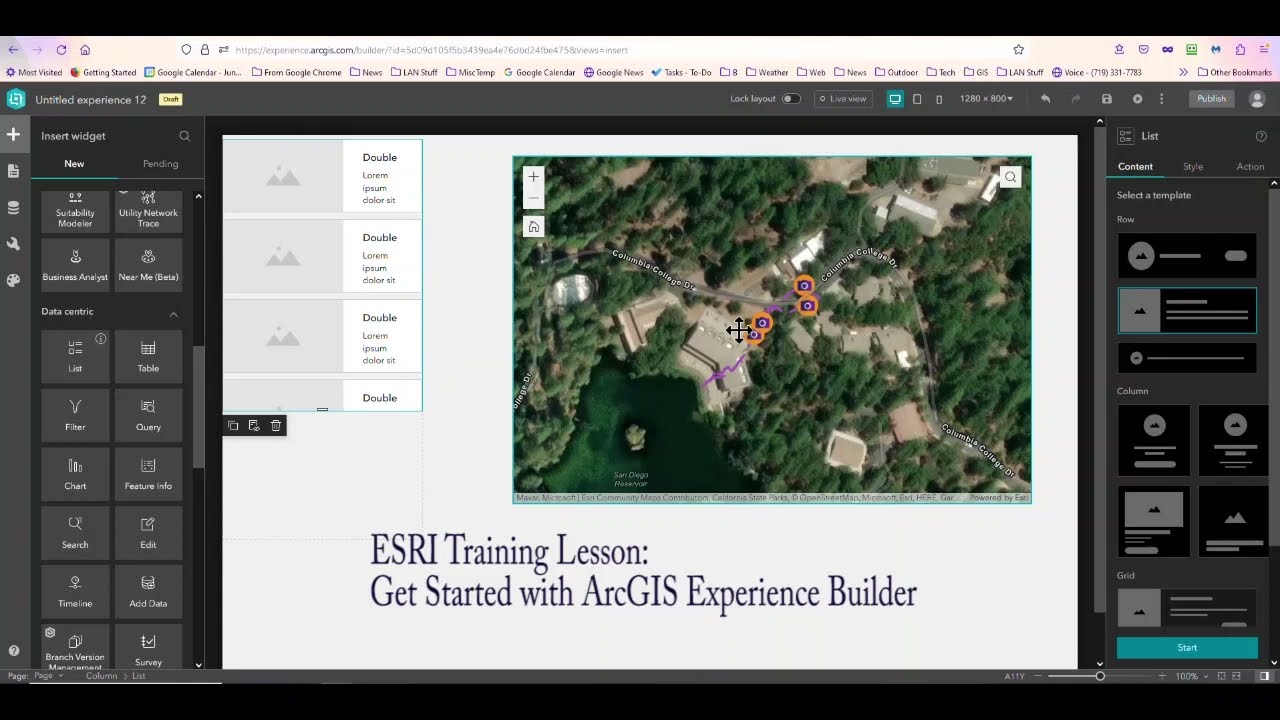Click the map zoom in button

[x=533, y=177]
